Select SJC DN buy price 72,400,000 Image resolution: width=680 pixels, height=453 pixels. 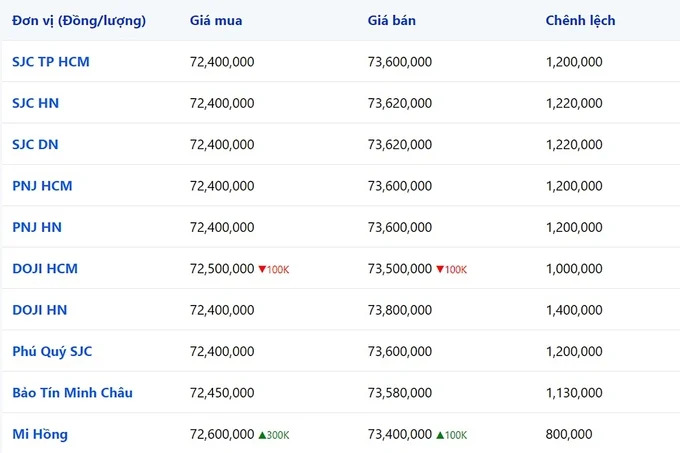point(222,144)
